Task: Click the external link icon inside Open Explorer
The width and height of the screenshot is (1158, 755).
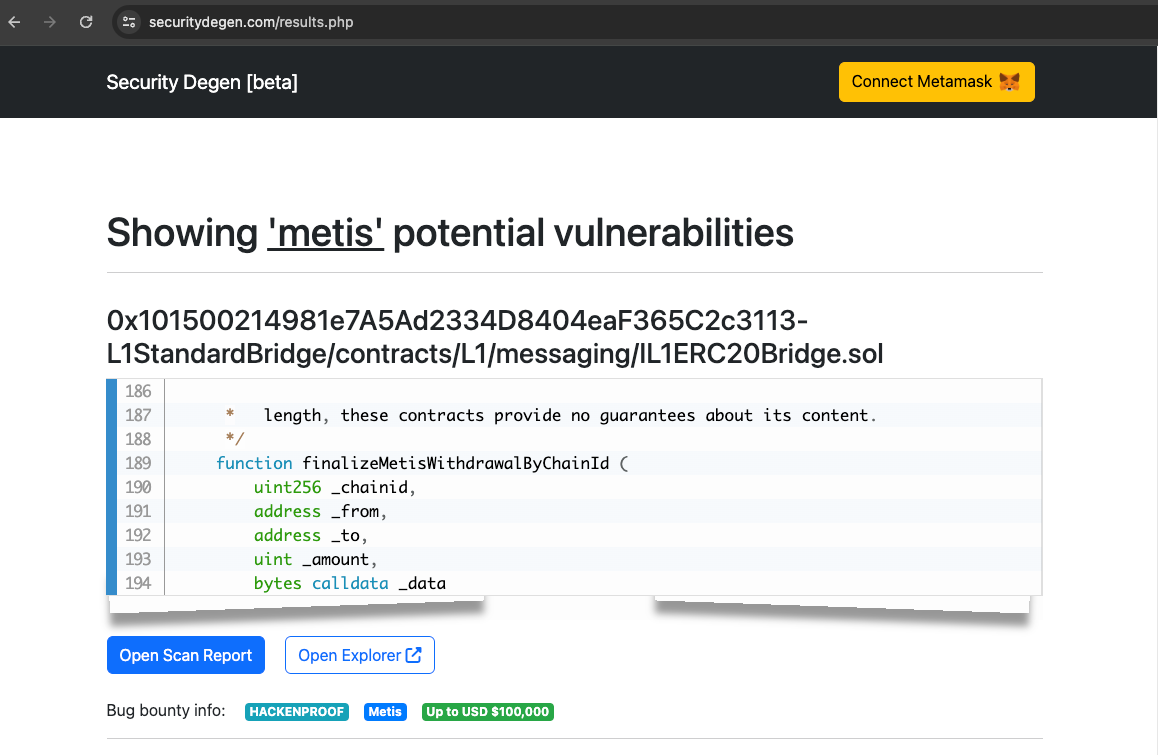Action: coord(412,655)
